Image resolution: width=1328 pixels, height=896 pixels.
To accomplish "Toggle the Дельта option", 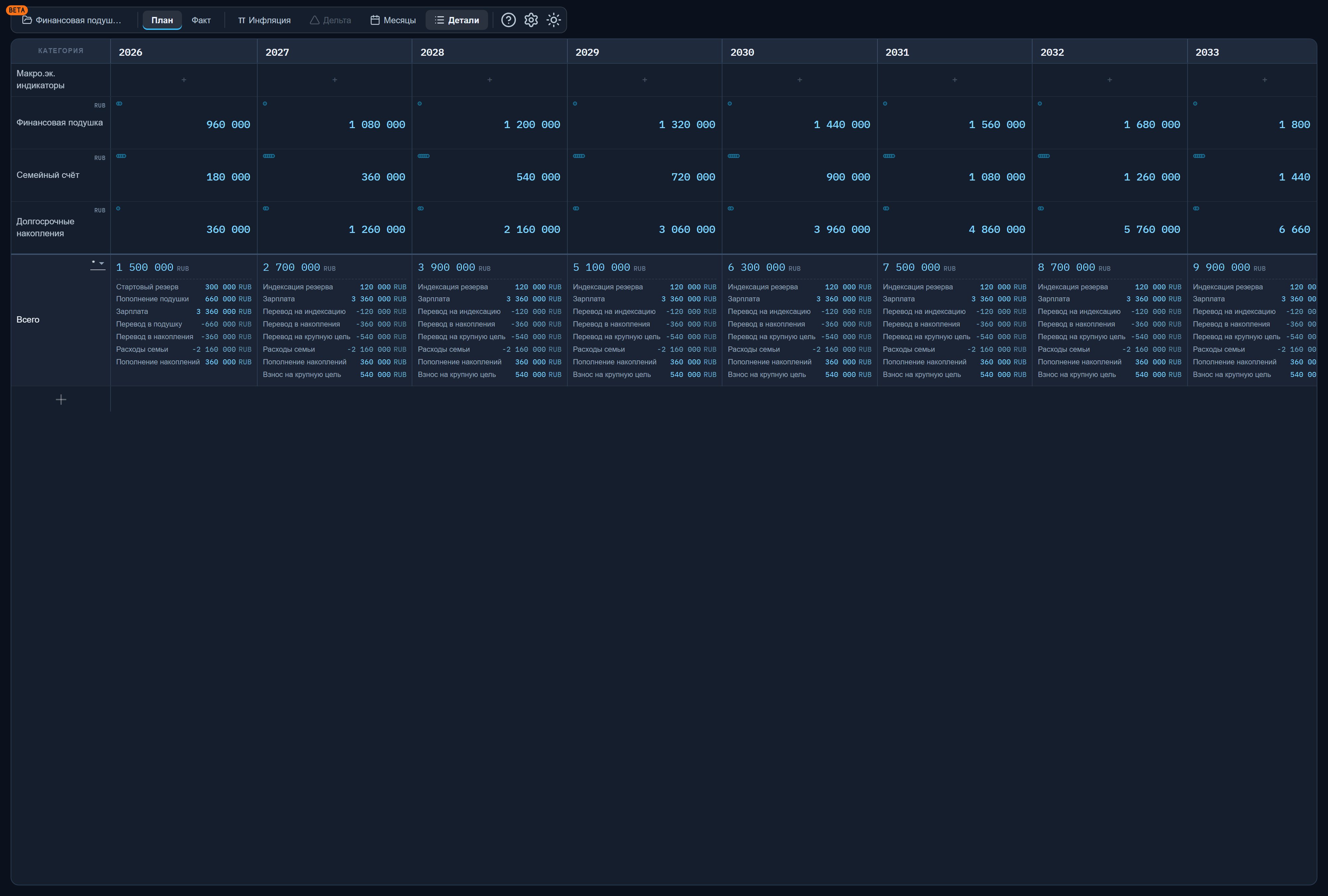I will [x=330, y=20].
